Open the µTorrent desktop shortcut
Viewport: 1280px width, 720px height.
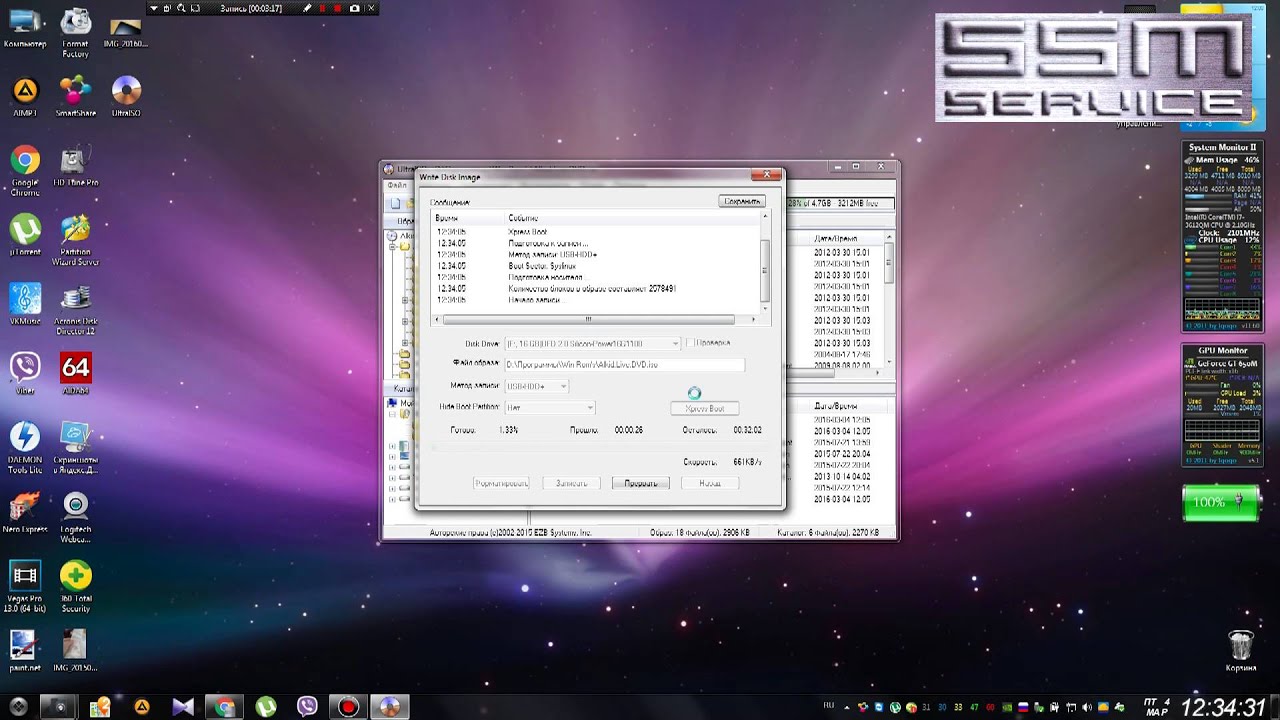[25, 236]
